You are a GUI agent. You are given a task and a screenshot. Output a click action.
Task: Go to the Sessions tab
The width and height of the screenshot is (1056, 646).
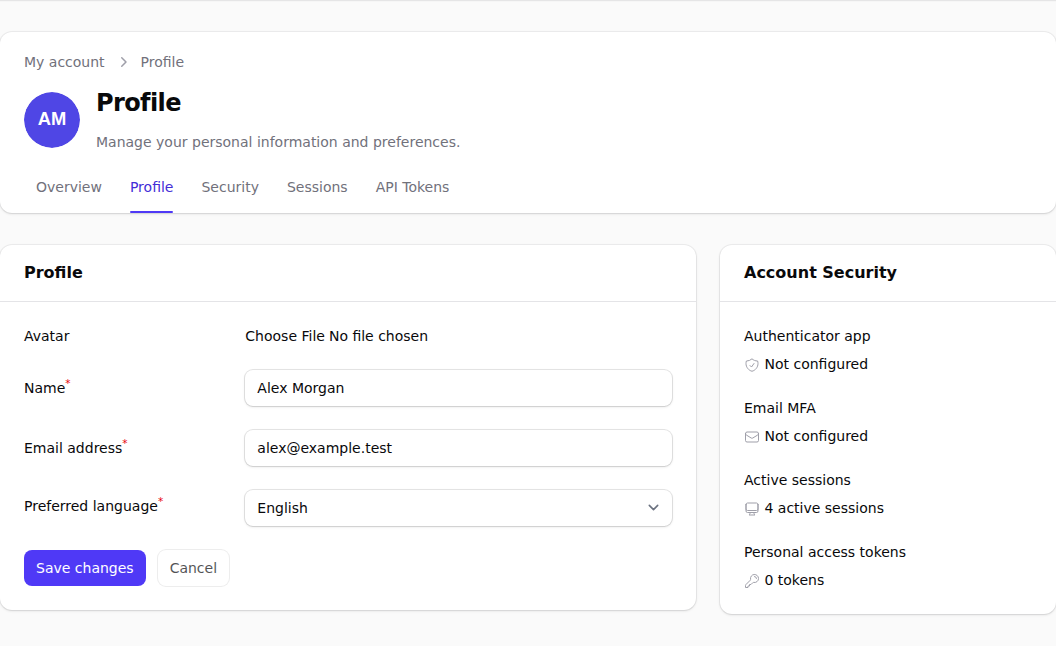[317, 187]
